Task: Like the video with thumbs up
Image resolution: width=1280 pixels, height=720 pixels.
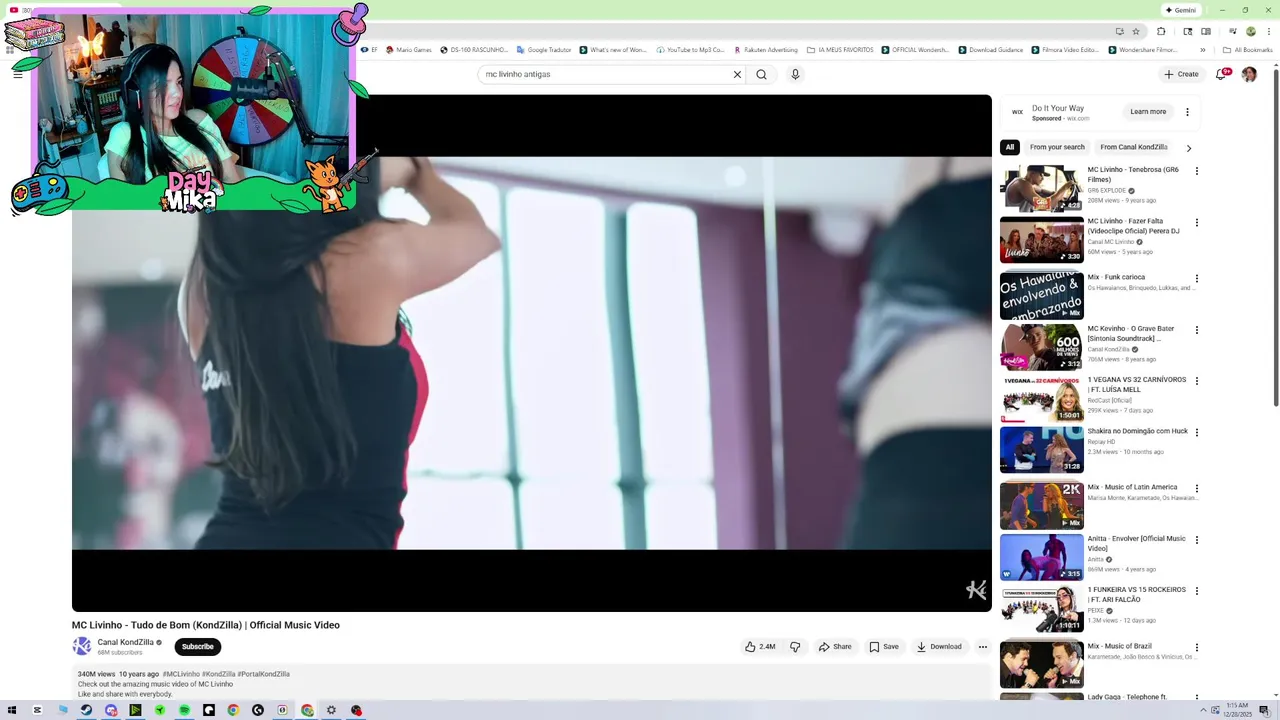Action: coord(760,647)
